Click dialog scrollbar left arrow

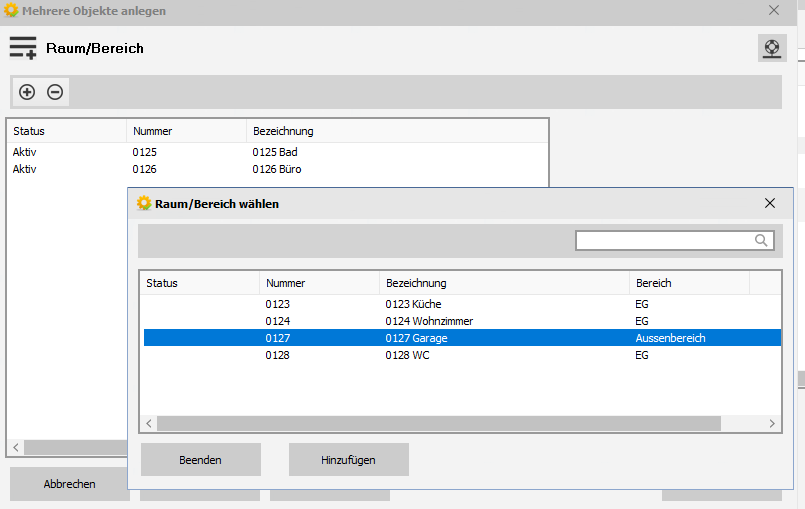[149, 423]
